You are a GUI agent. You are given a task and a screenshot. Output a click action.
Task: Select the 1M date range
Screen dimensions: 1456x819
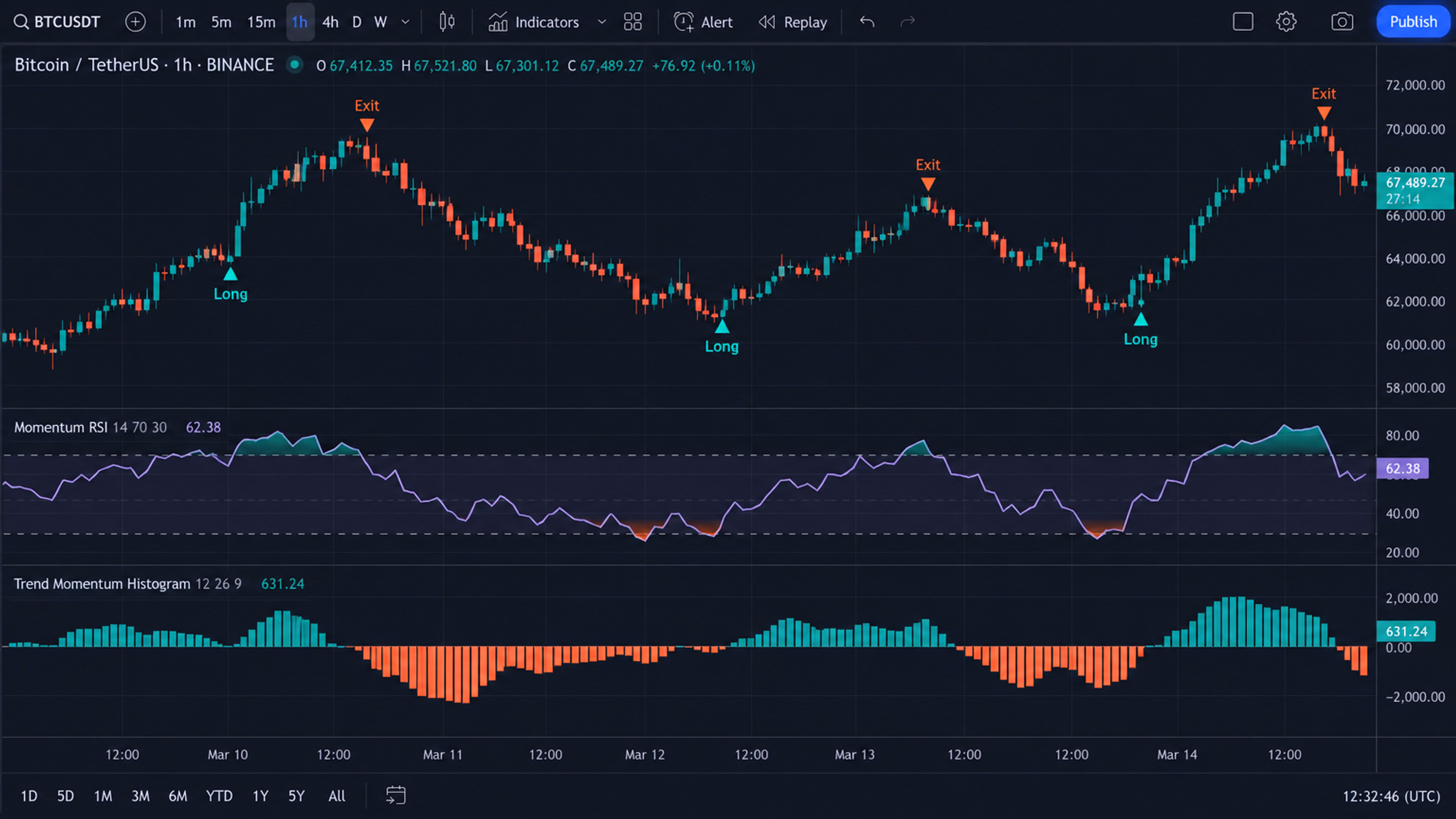point(103,796)
